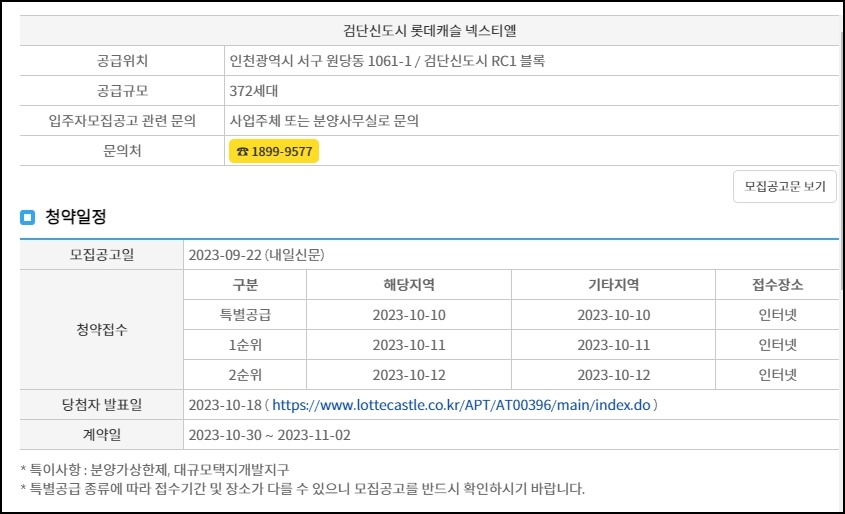Viewport: 845px width, 514px height.
Task: Select 해당지역 date 2023-10-12 for 2순위
Action: click(409, 375)
